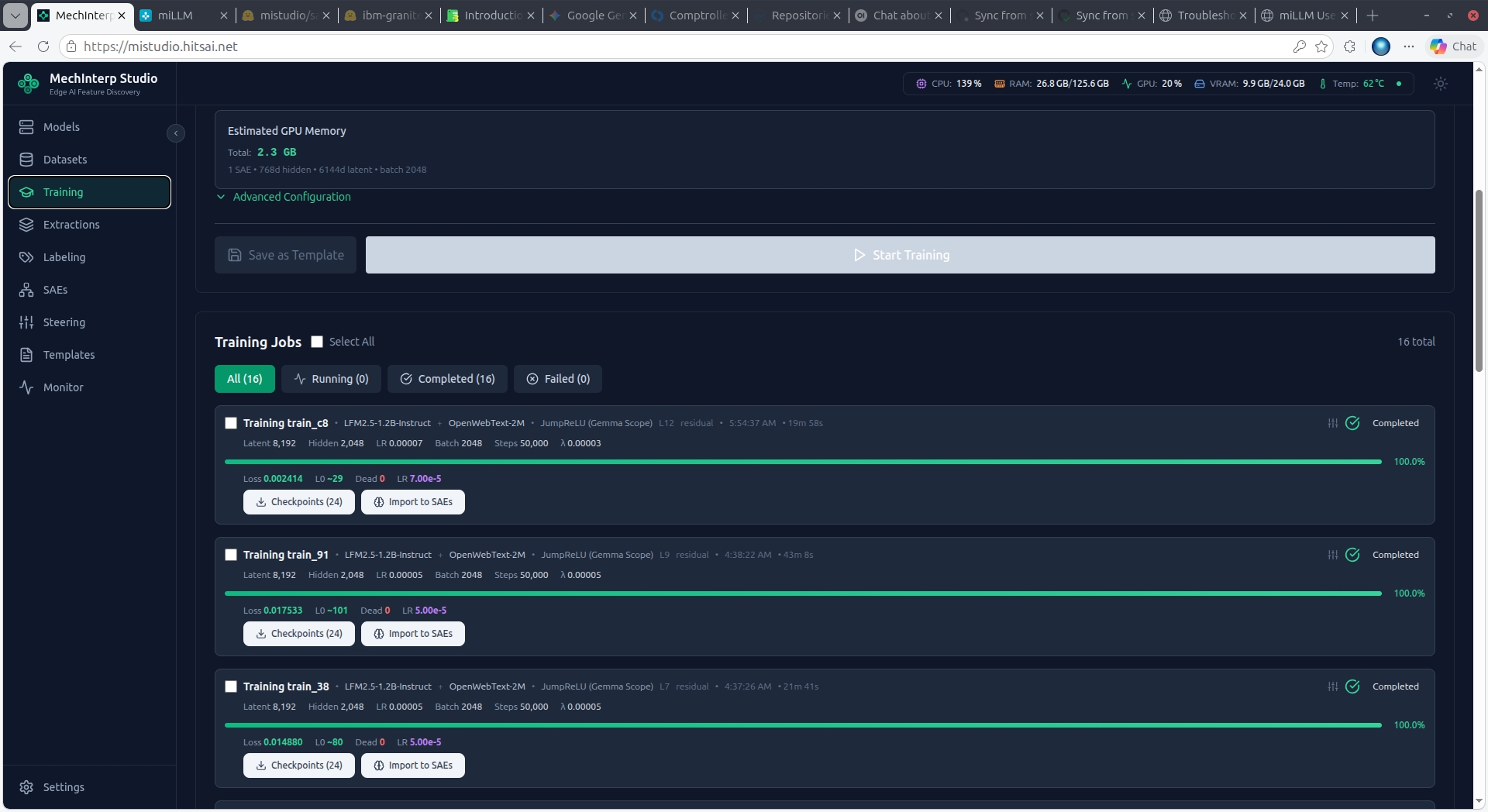Select the Training sidebar item
This screenshot has width=1488, height=812.
pyautogui.click(x=89, y=192)
